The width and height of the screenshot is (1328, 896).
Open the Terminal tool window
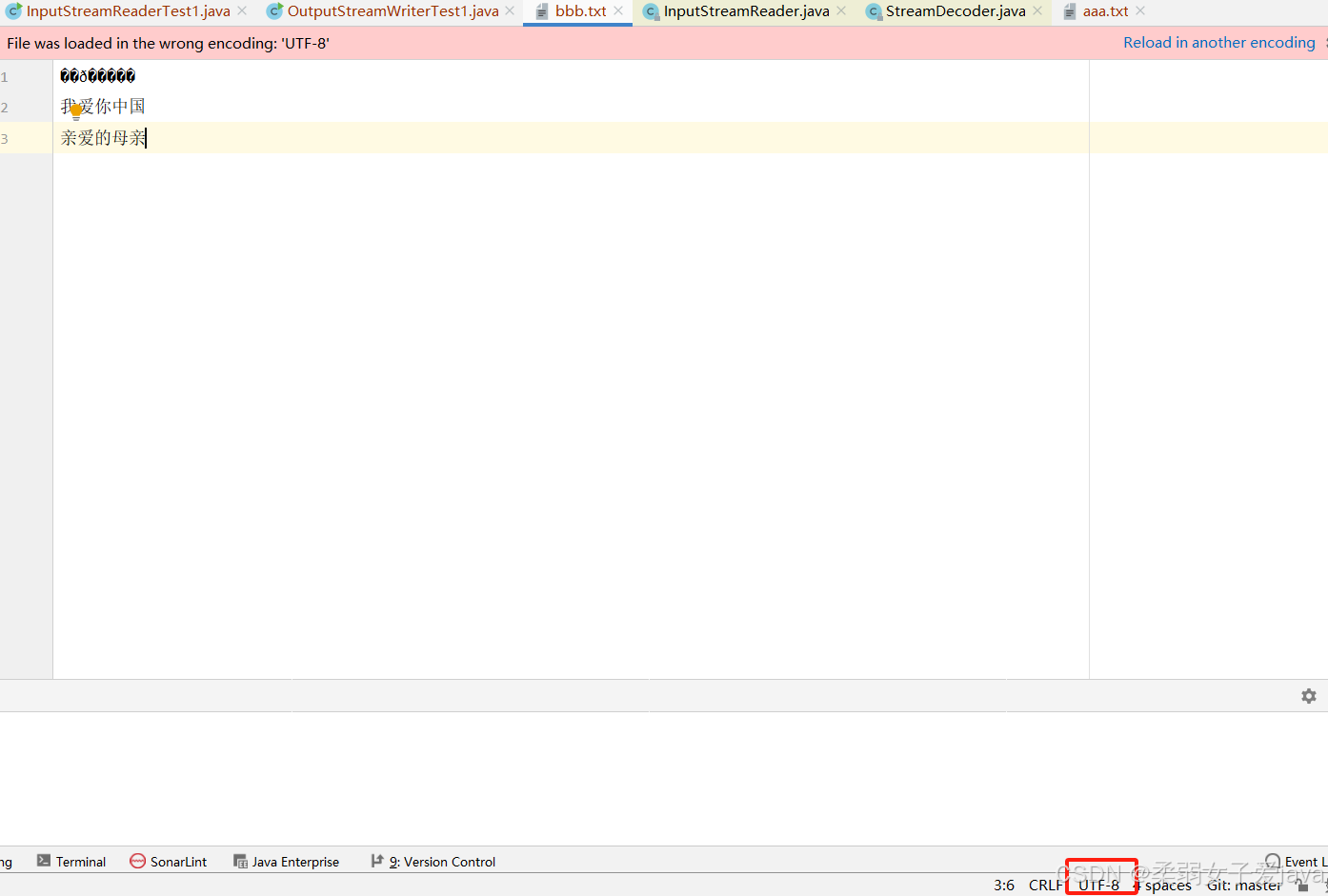pyautogui.click(x=80, y=862)
